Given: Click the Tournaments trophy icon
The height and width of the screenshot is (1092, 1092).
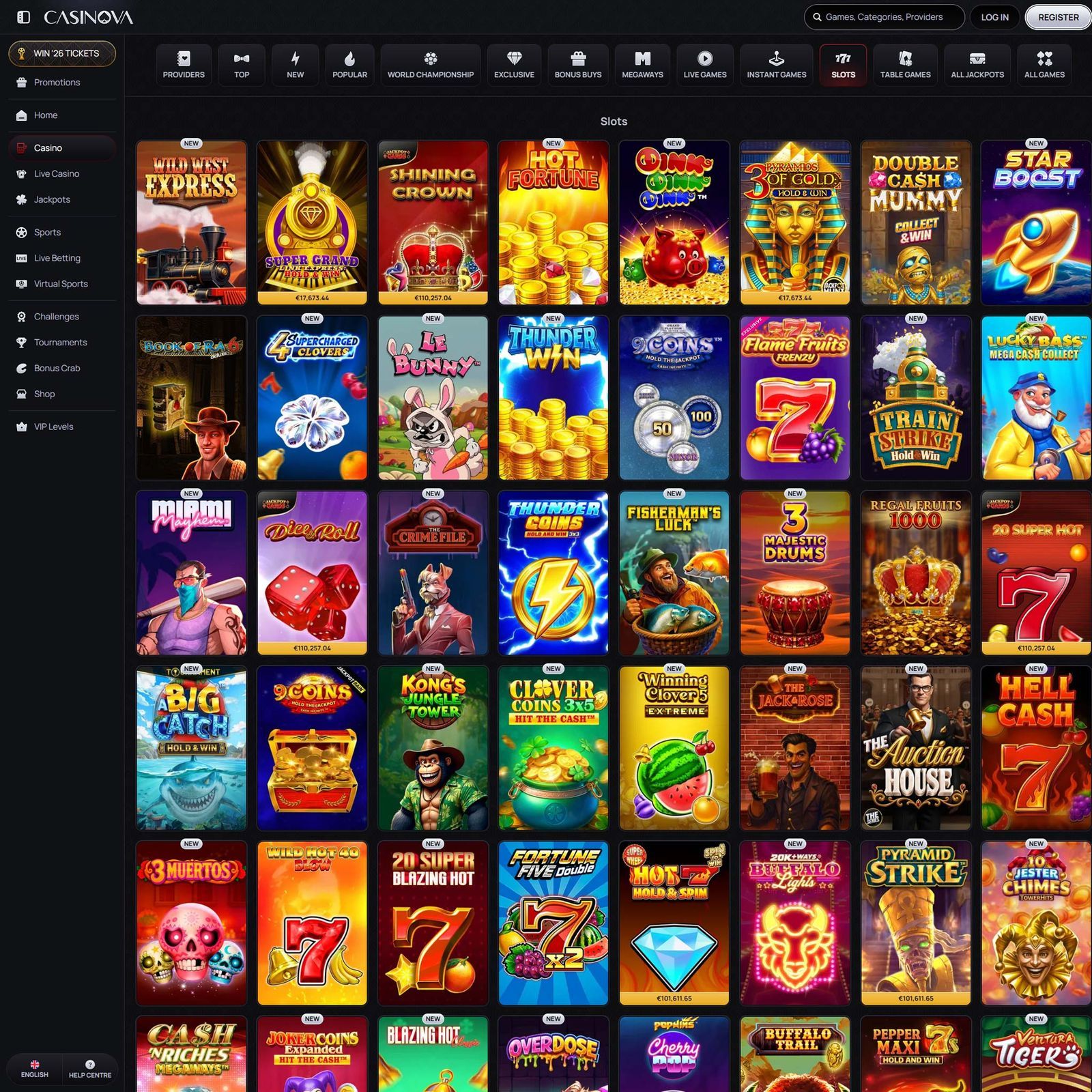Looking at the screenshot, I should click(21, 343).
